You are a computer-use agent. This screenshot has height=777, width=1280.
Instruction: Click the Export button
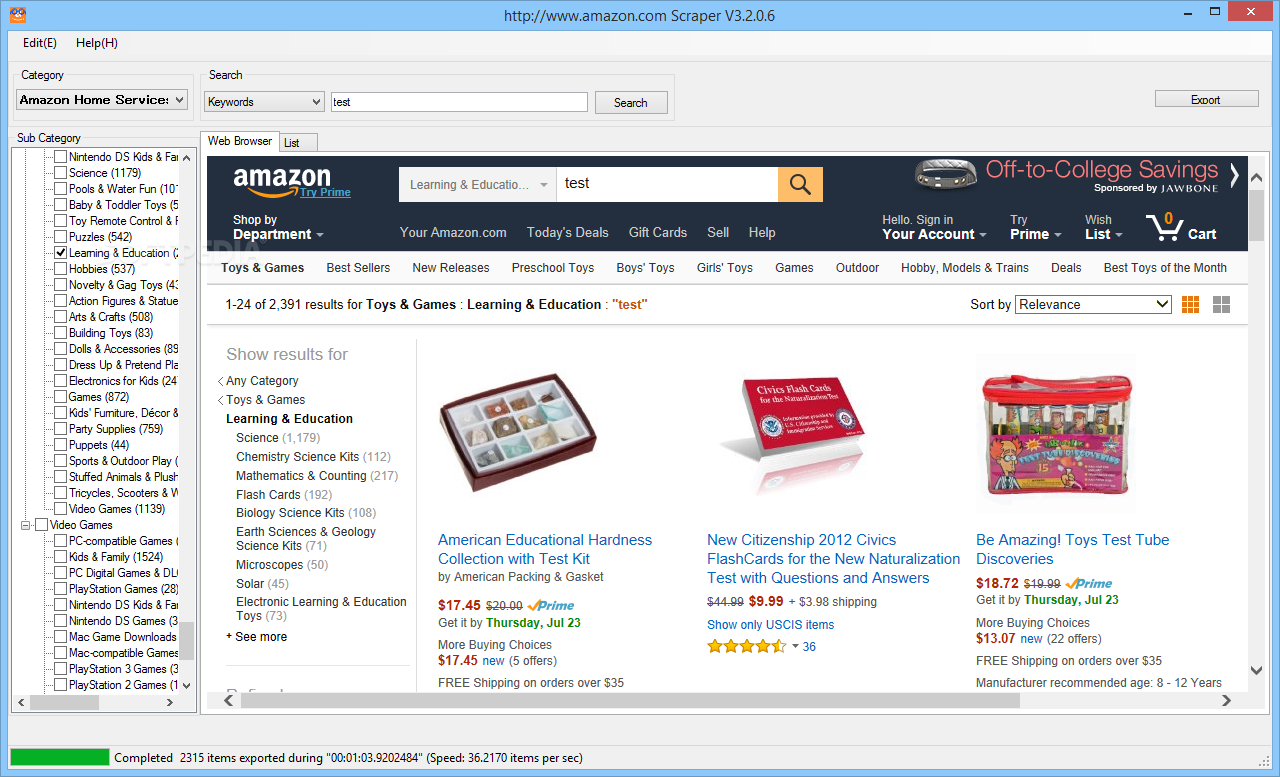[x=1206, y=99]
